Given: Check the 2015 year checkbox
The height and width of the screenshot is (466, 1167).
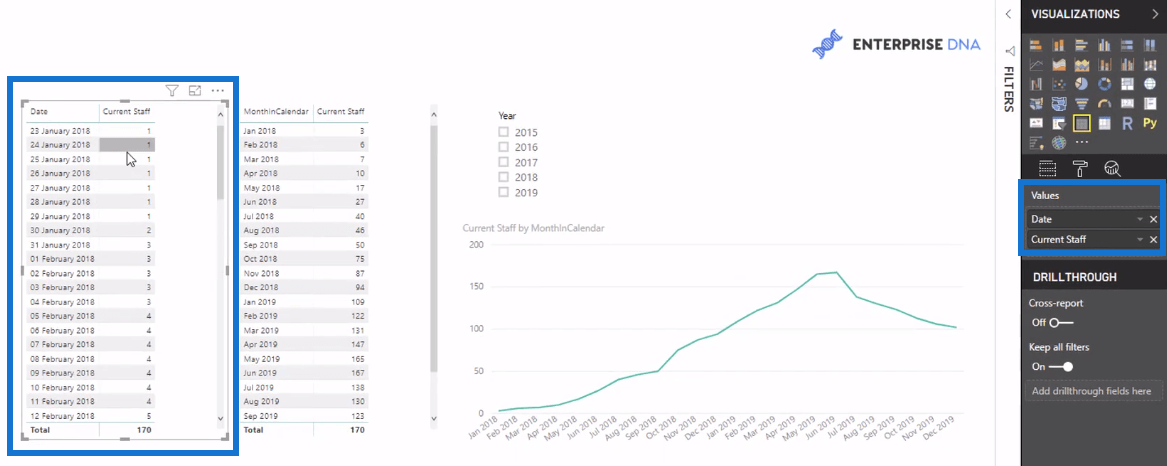Looking at the screenshot, I should tap(503, 132).
